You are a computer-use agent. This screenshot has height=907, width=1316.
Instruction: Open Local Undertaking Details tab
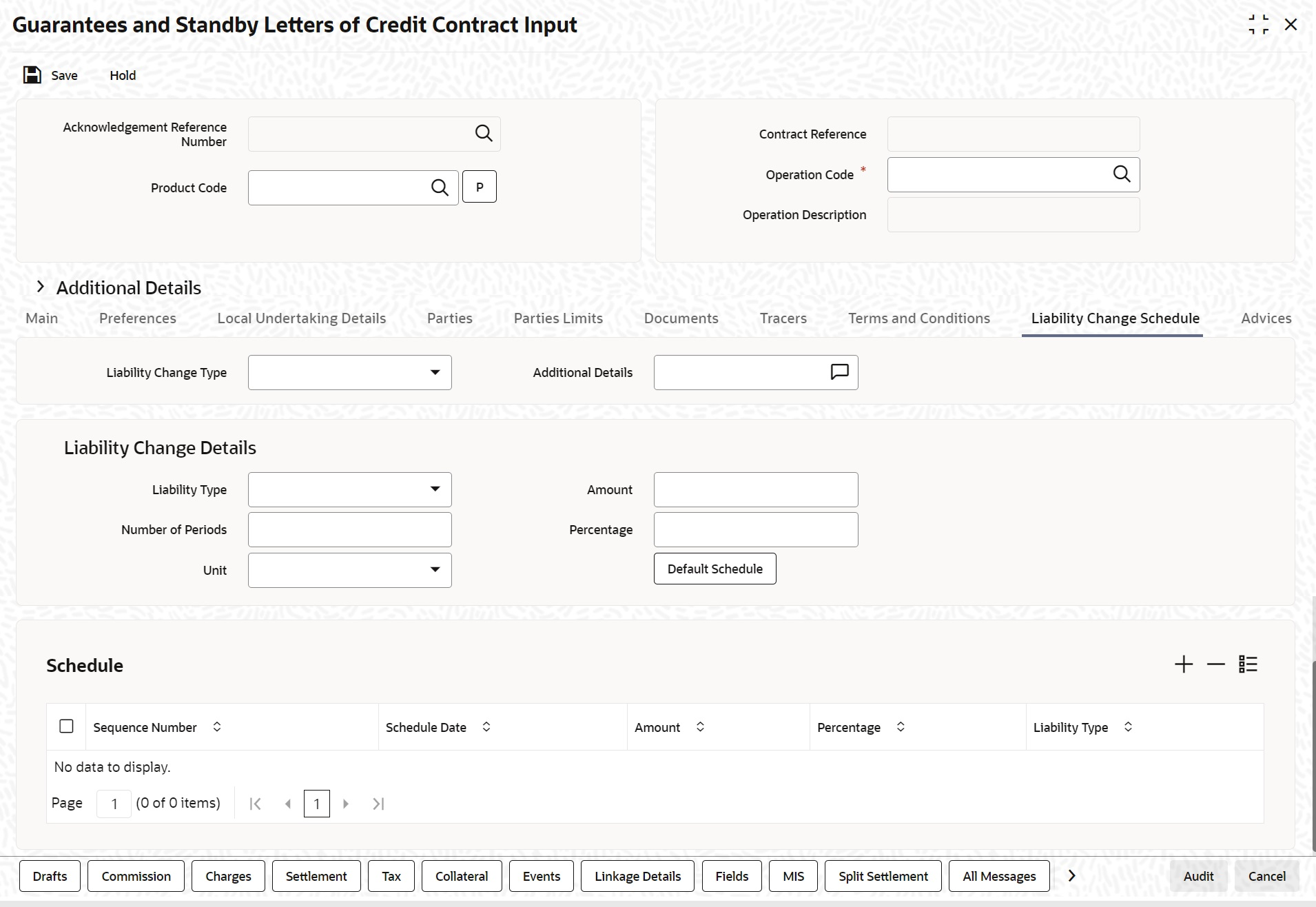tap(302, 318)
